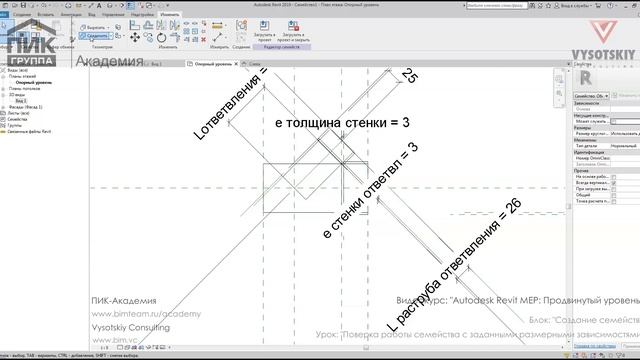Switch to 'Опорный уровень' view tab

[213, 64]
